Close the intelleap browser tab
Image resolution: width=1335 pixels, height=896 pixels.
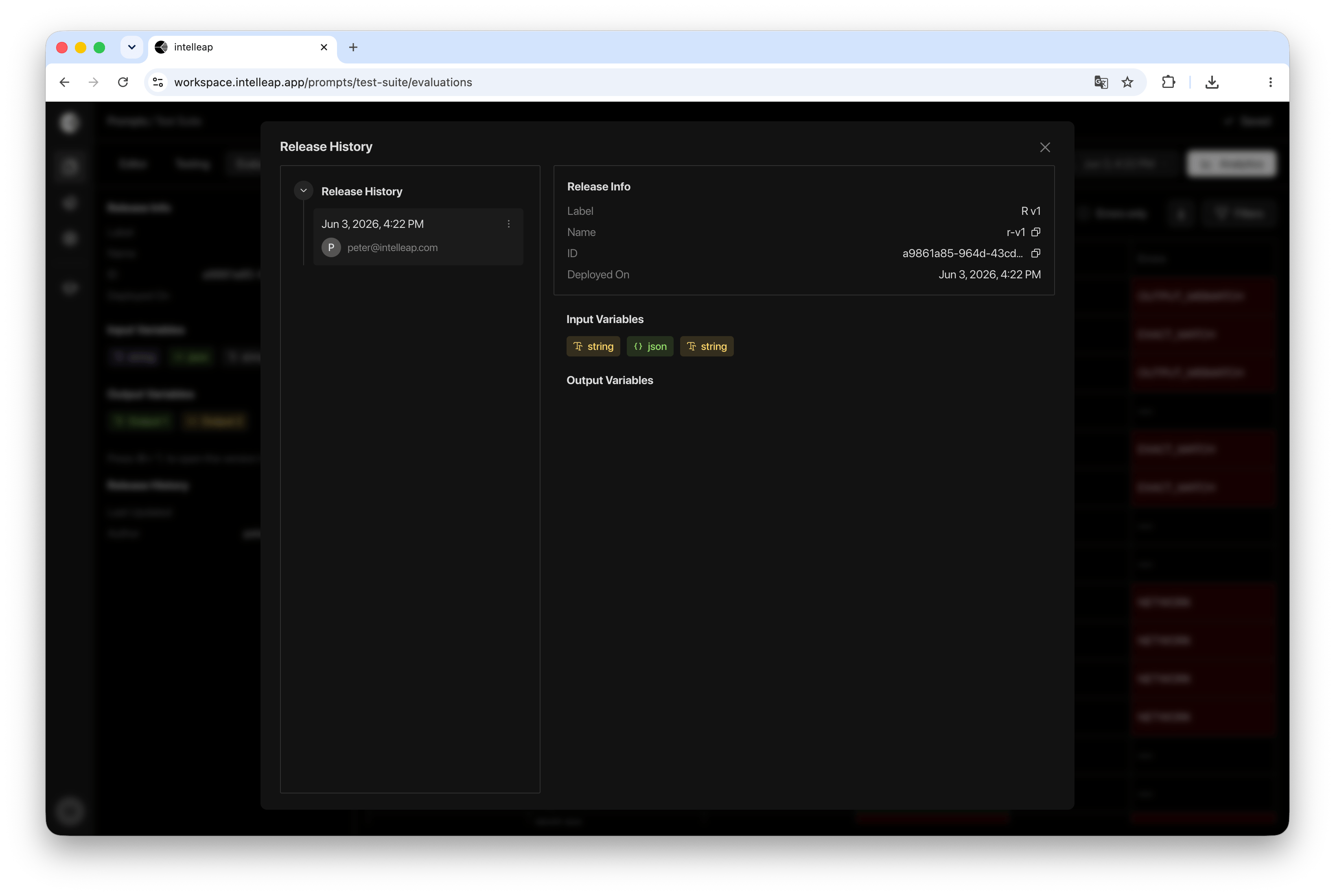coord(324,47)
